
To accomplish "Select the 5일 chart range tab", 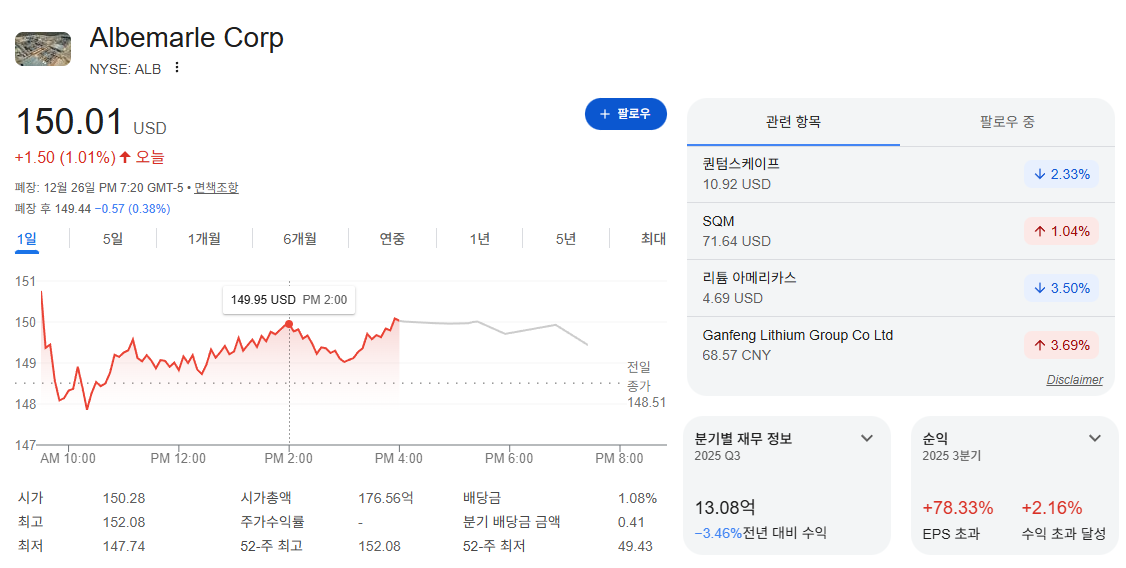I will [113, 239].
